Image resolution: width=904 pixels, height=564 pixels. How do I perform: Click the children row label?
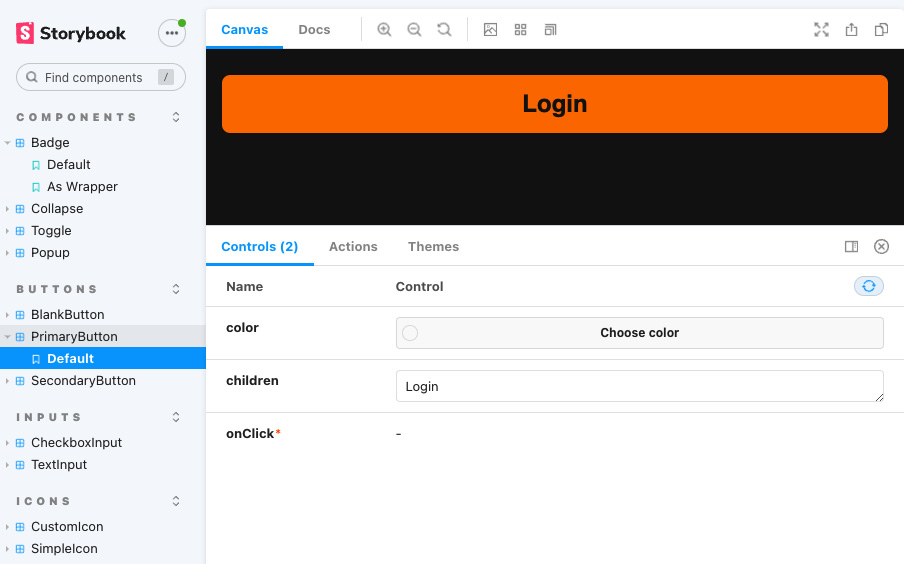[252, 381]
